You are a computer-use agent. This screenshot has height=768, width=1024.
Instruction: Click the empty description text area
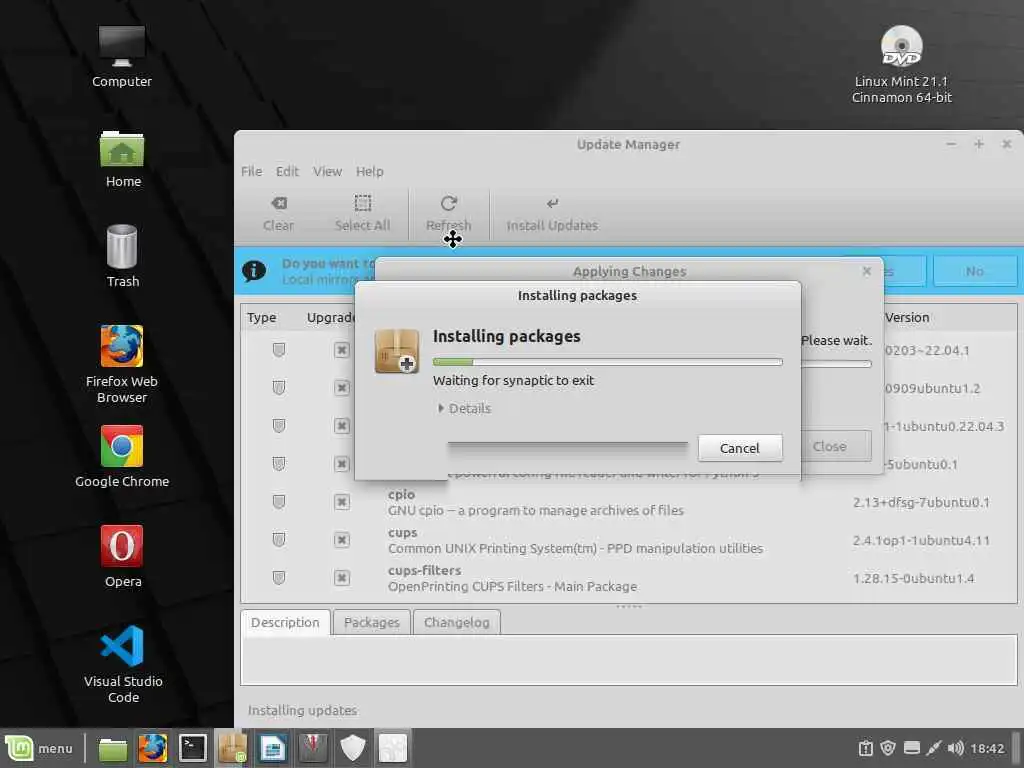(x=628, y=660)
